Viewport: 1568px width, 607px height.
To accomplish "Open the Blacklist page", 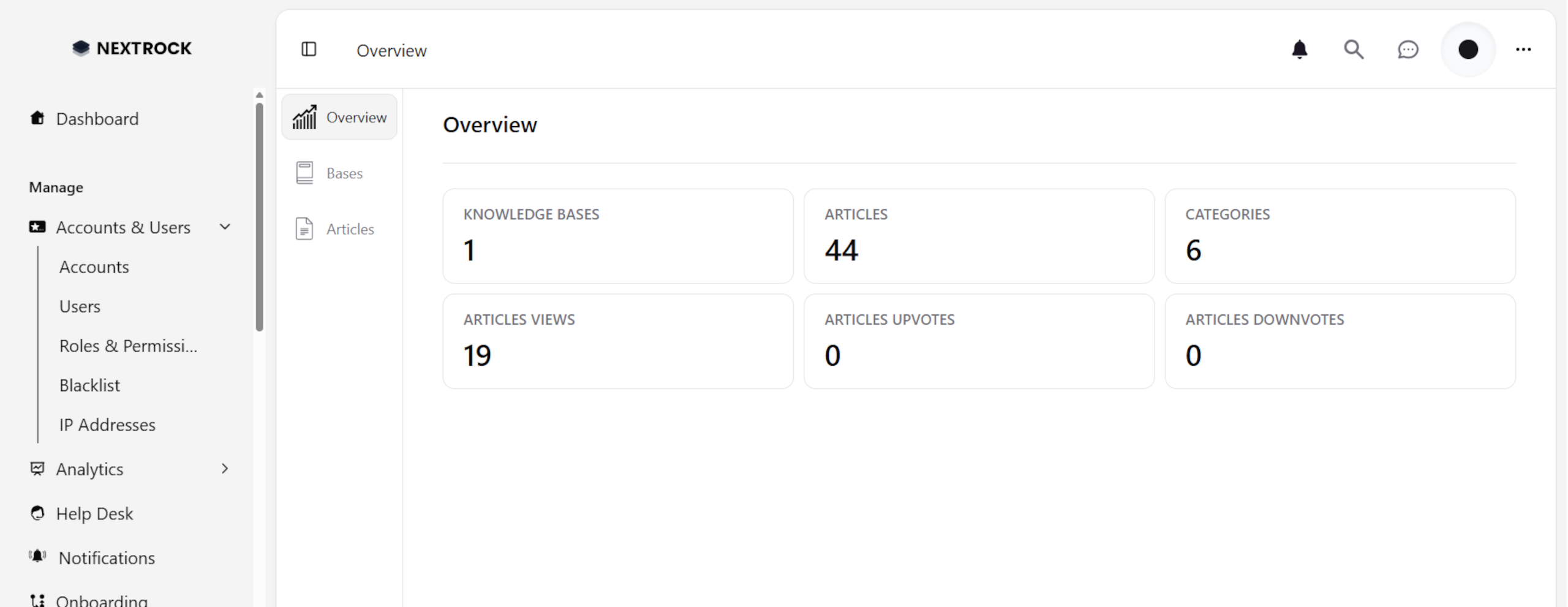I will (x=89, y=385).
